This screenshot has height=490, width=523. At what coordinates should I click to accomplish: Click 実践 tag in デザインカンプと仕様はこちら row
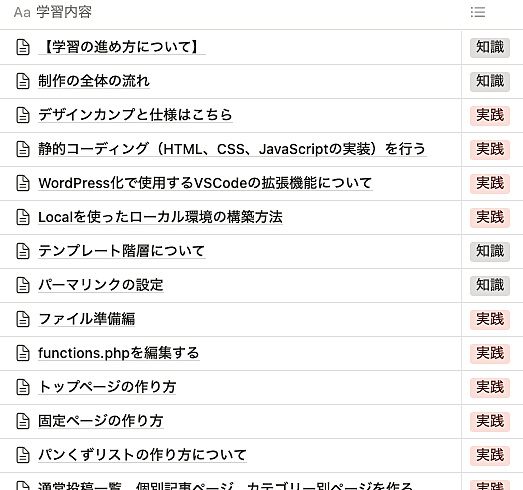coord(490,115)
